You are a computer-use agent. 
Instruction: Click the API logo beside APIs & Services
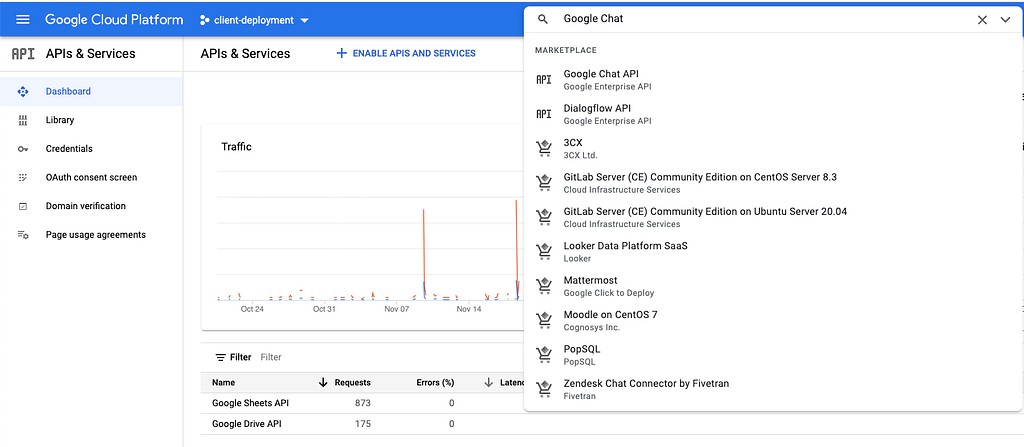click(x=23, y=54)
